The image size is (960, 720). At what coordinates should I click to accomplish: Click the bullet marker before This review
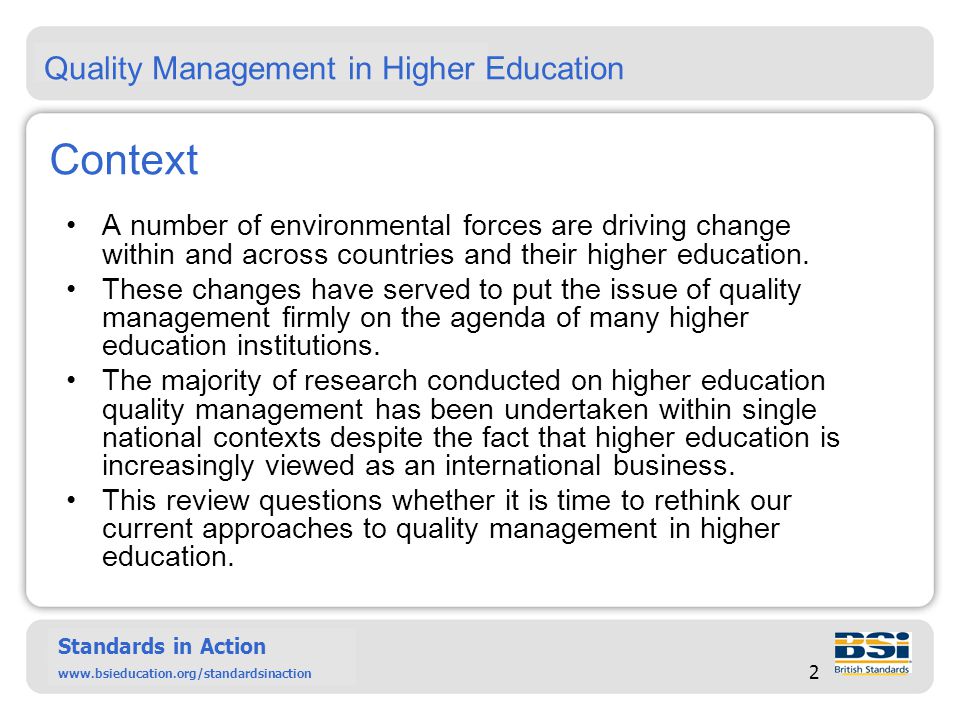click(x=72, y=500)
